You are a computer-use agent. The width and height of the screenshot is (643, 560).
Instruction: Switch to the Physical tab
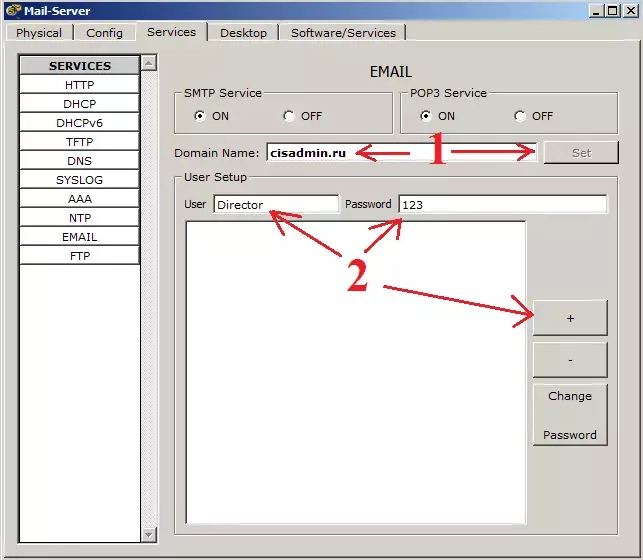[x=39, y=33]
